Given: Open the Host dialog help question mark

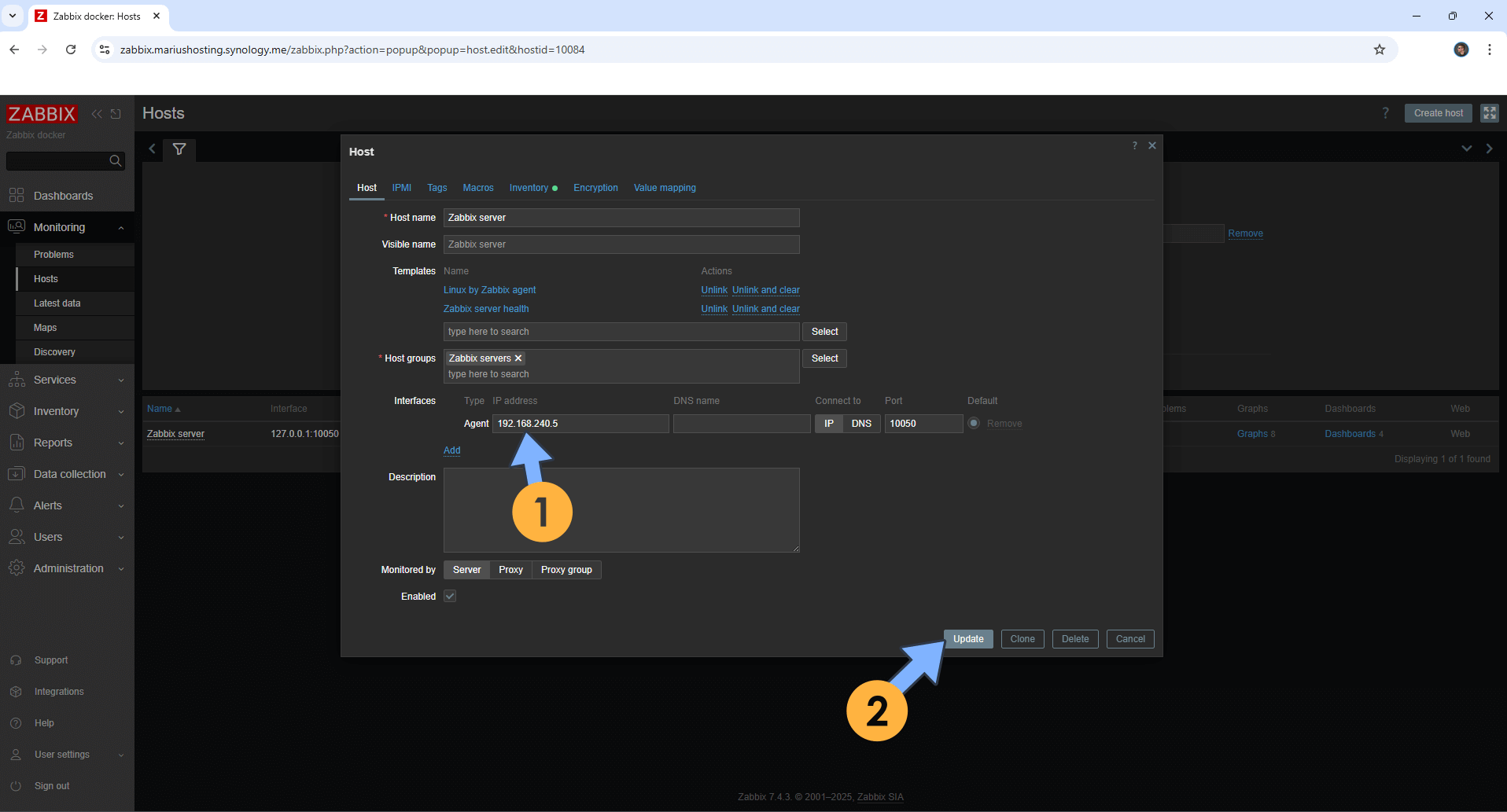Looking at the screenshot, I should [x=1134, y=145].
